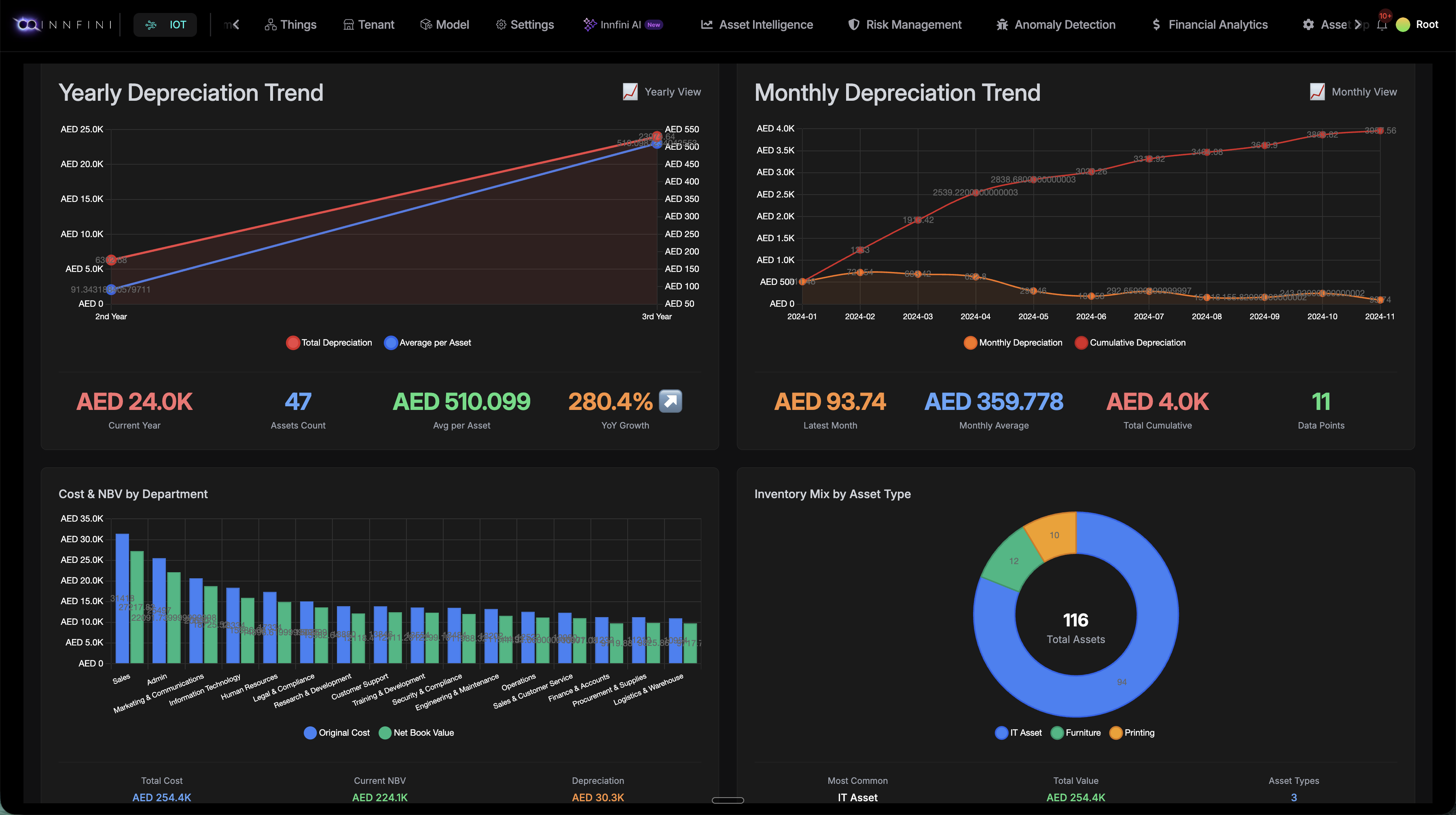The height and width of the screenshot is (815, 1456).
Task: Toggle Original Cost legend series
Action: point(337,732)
